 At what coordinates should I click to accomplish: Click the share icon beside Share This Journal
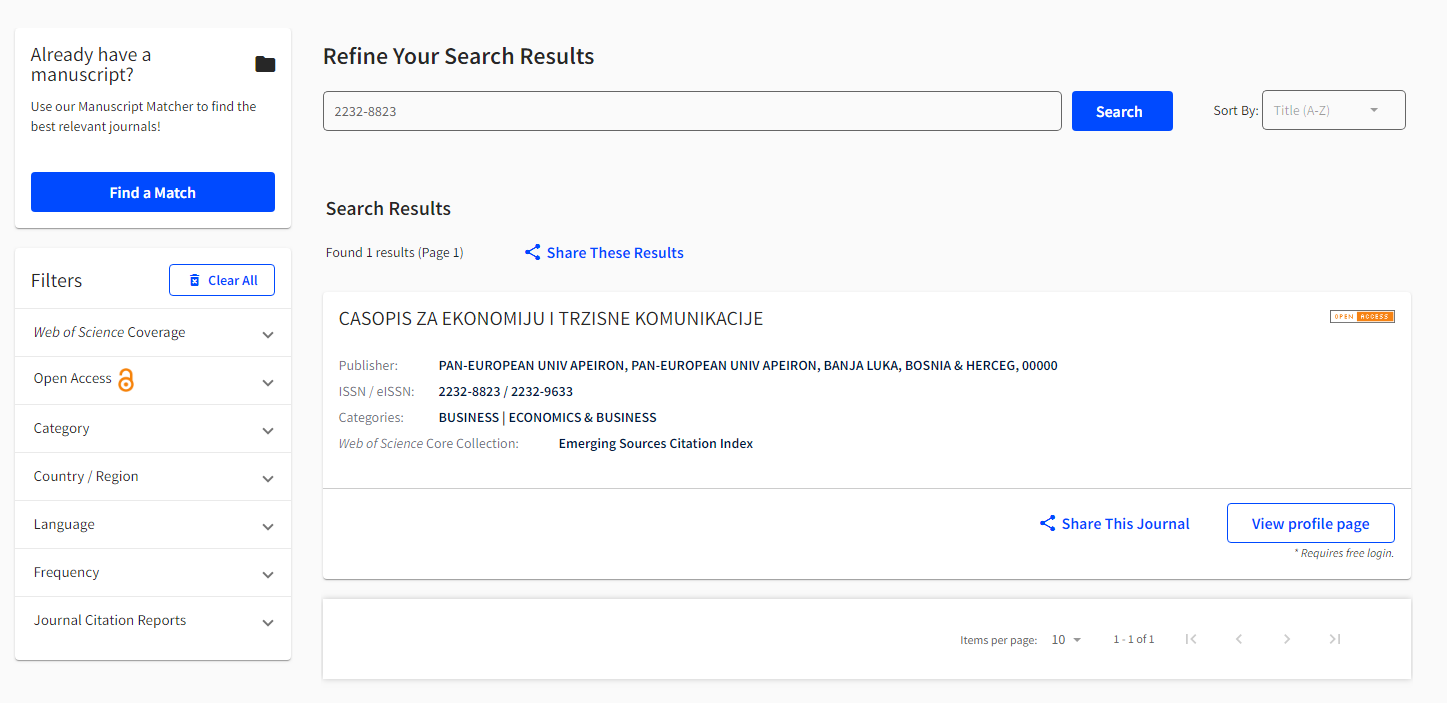click(1048, 524)
